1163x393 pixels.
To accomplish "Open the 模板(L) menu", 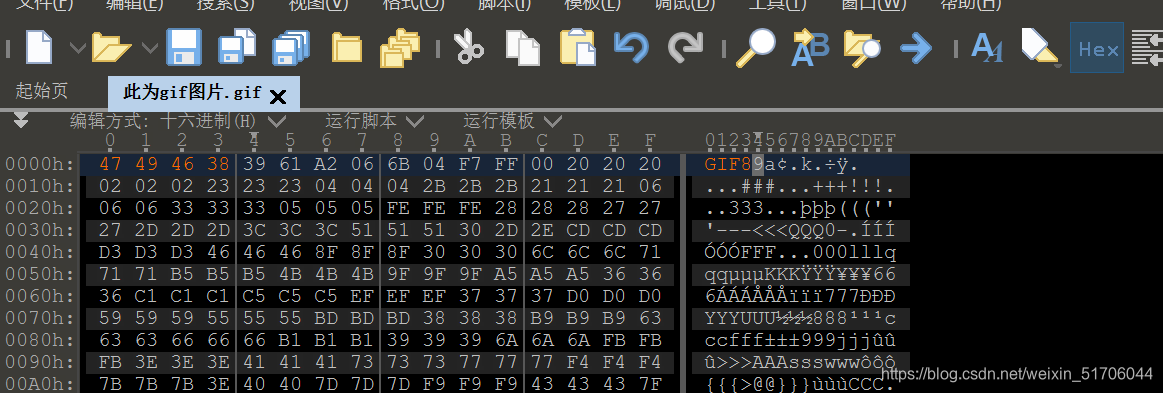I will (593, 4).
